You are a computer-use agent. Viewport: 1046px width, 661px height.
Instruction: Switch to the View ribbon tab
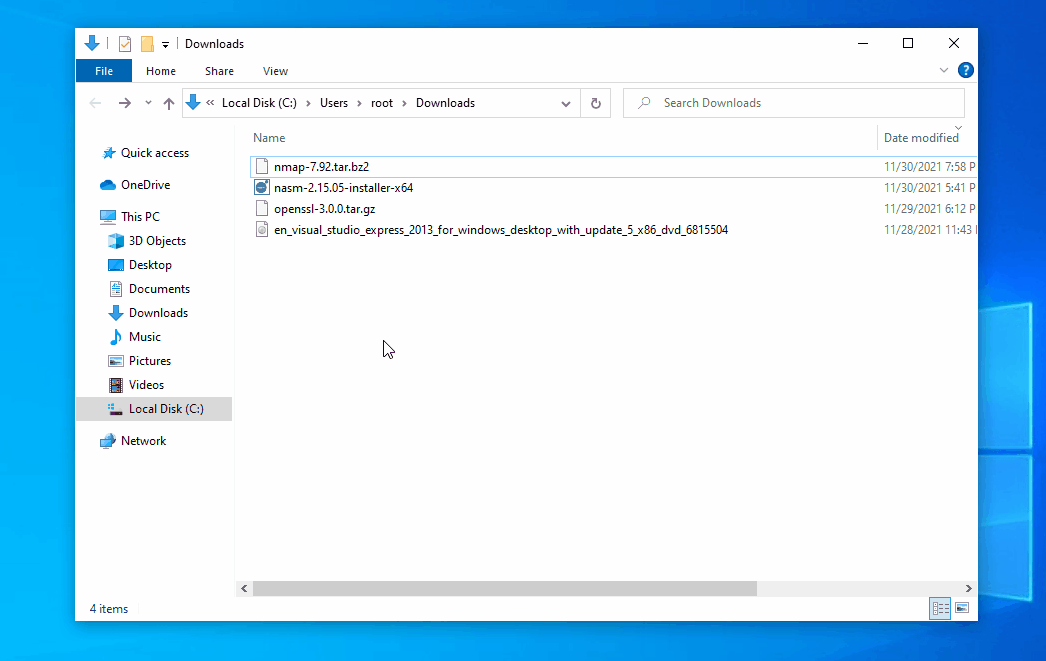click(x=275, y=71)
